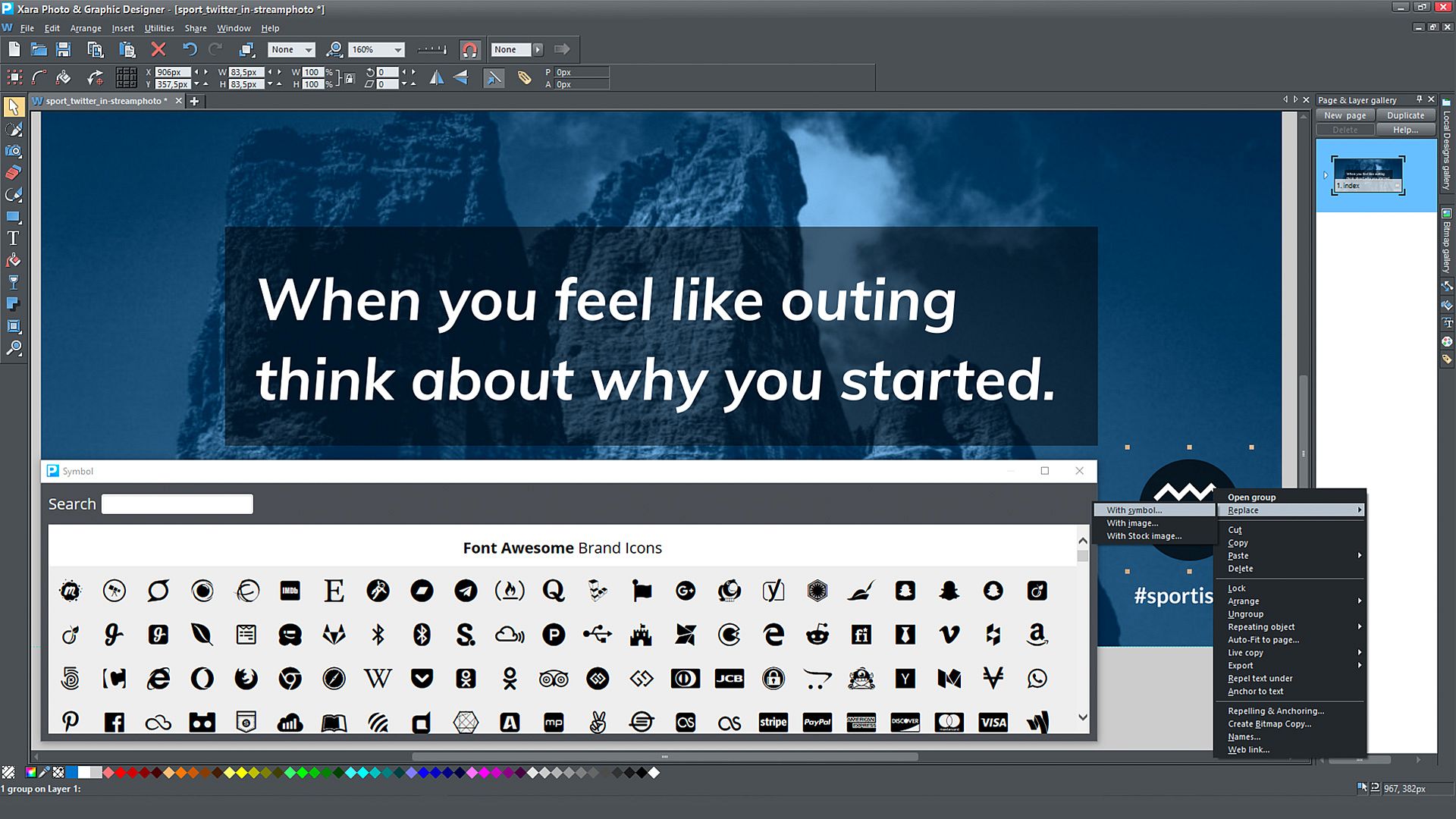
Task: Click the New page button
Action: point(1345,115)
